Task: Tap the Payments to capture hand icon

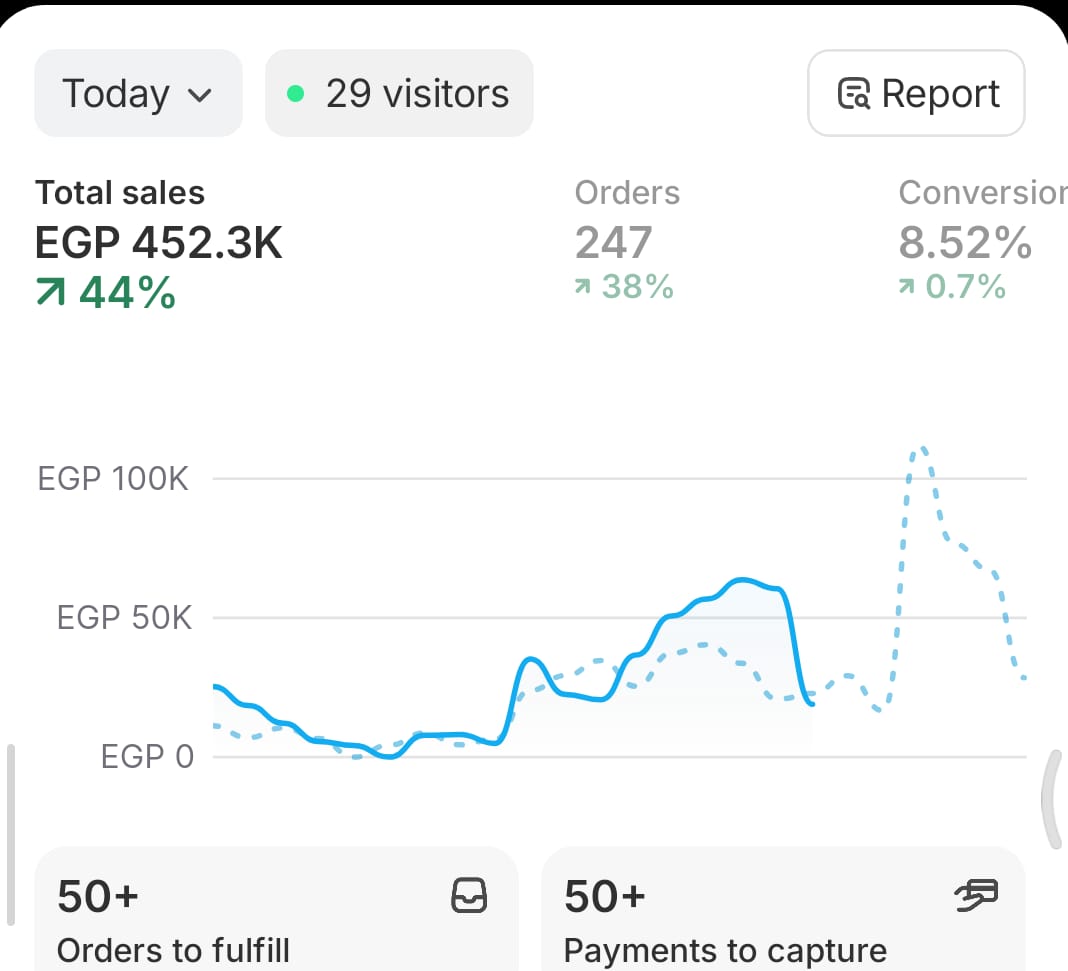Action: click(x=976, y=896)
